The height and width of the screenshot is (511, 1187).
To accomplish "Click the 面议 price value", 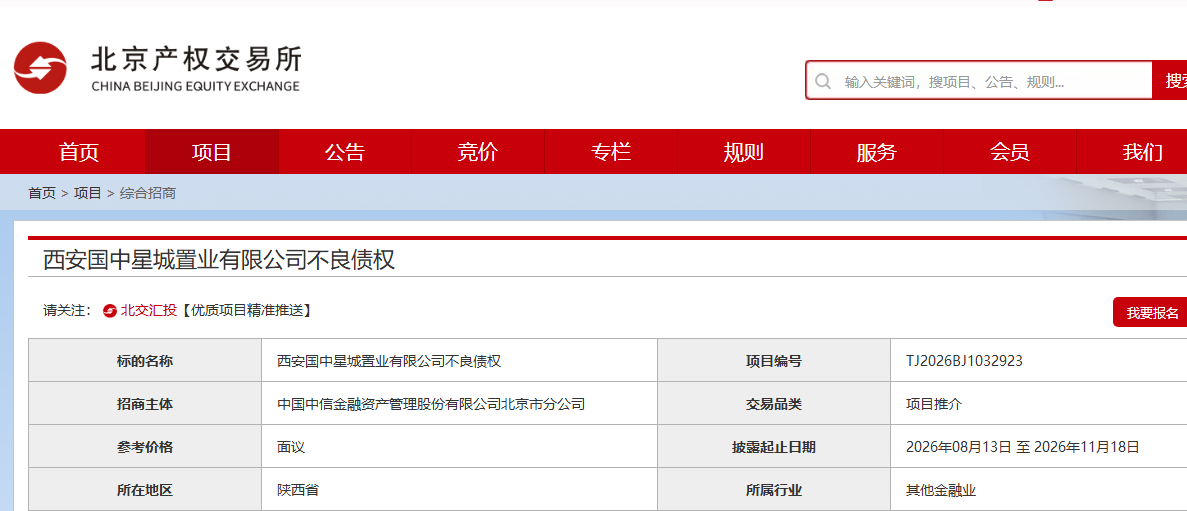I will point(291,447).
